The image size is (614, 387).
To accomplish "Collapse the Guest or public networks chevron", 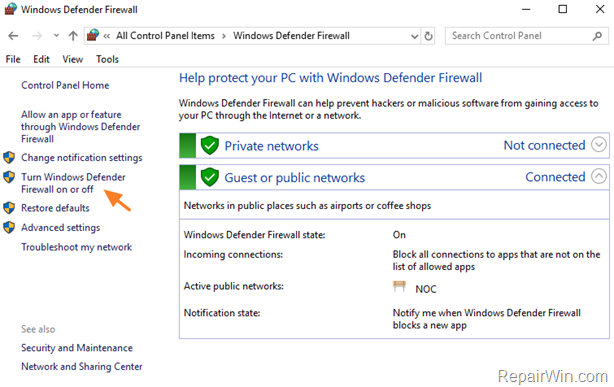I will [598, 176].
